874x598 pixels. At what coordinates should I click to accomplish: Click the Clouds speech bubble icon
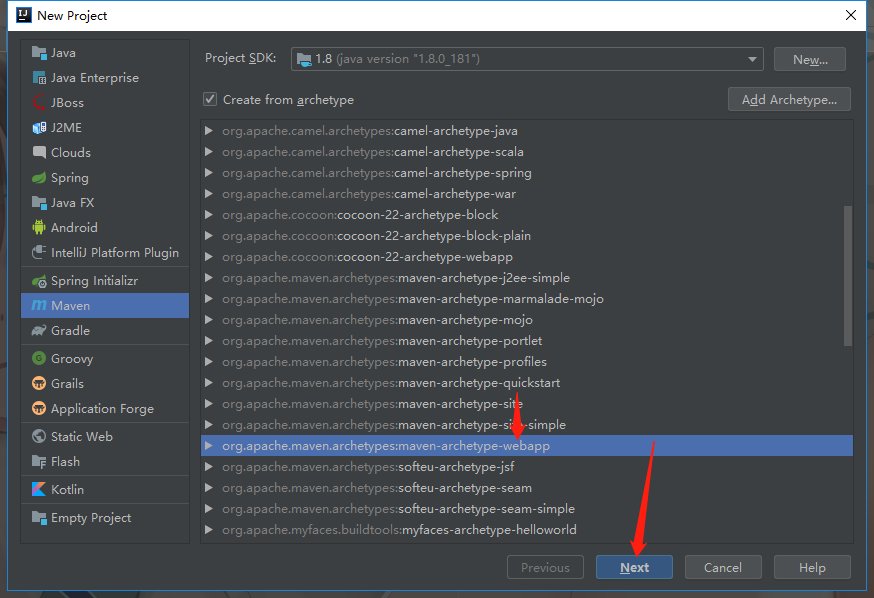(39, 153)
